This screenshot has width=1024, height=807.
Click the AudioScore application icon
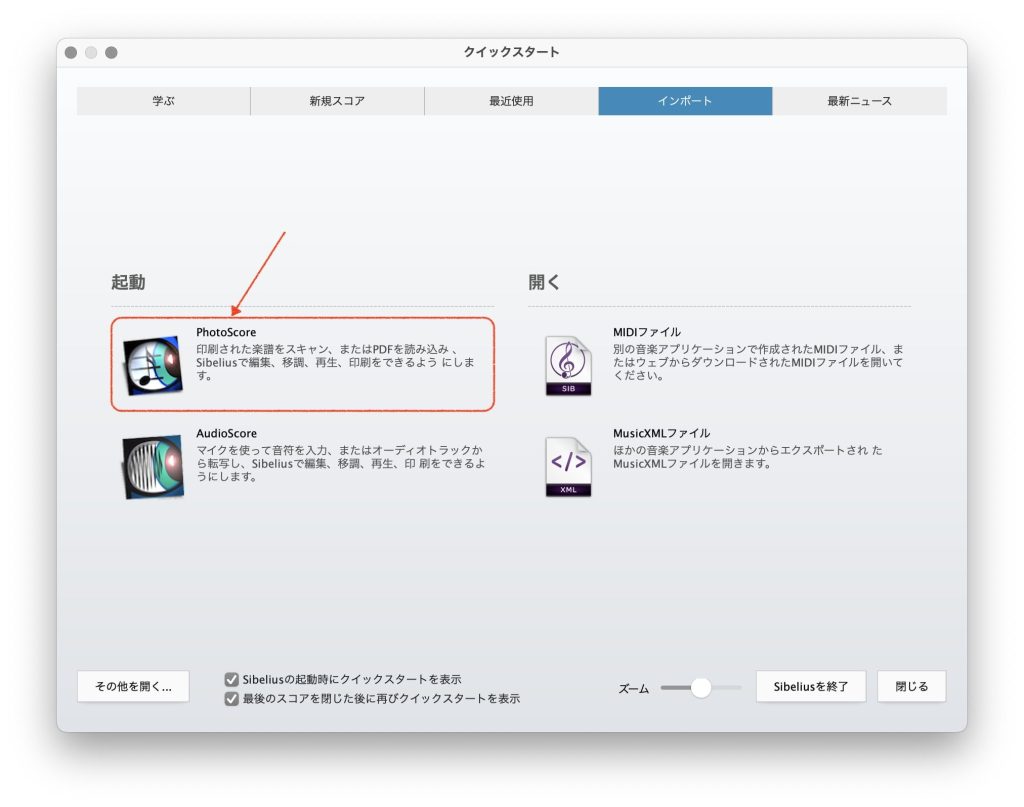click(152, 467)
